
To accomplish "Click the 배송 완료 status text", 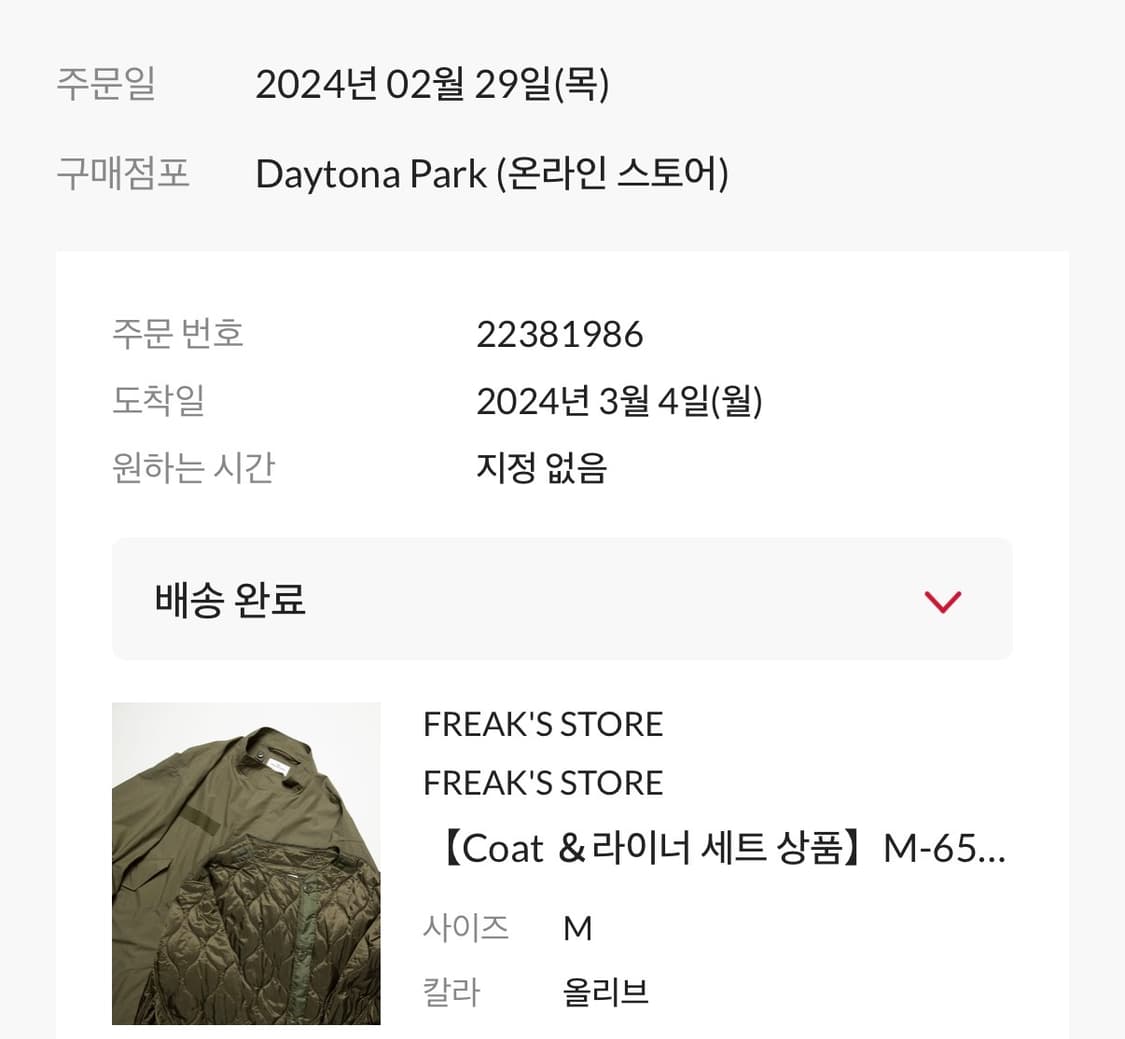I will click(230, 600).
